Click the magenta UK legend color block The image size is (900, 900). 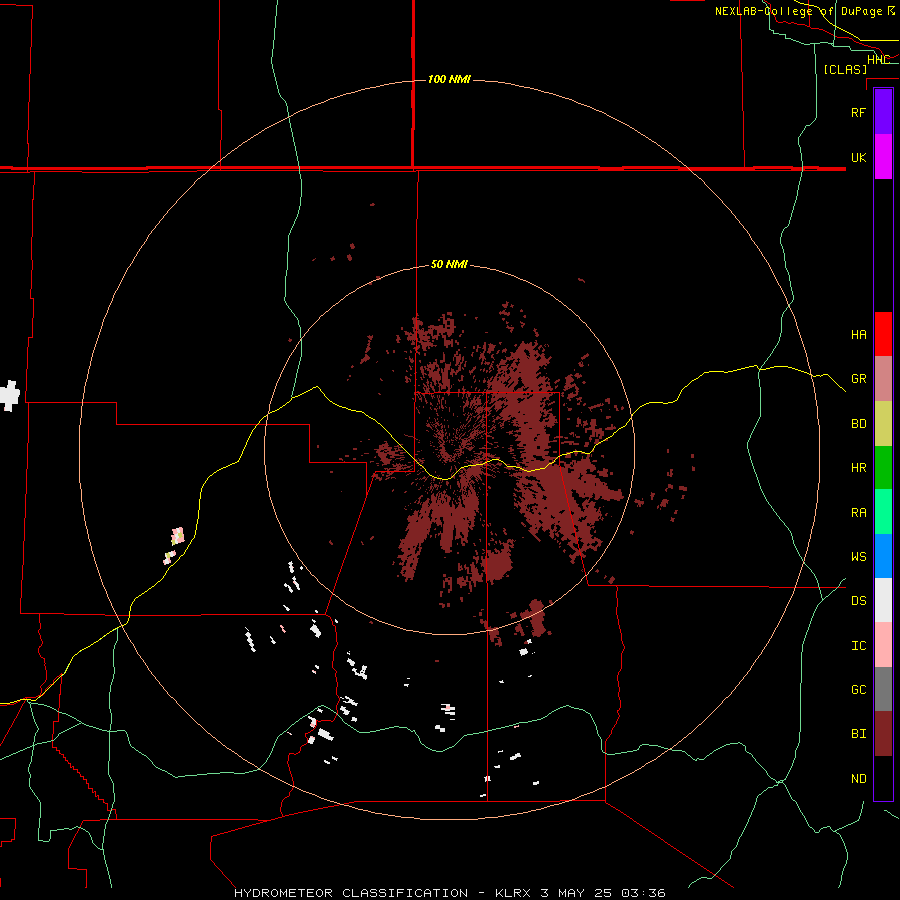coord(883,157)
